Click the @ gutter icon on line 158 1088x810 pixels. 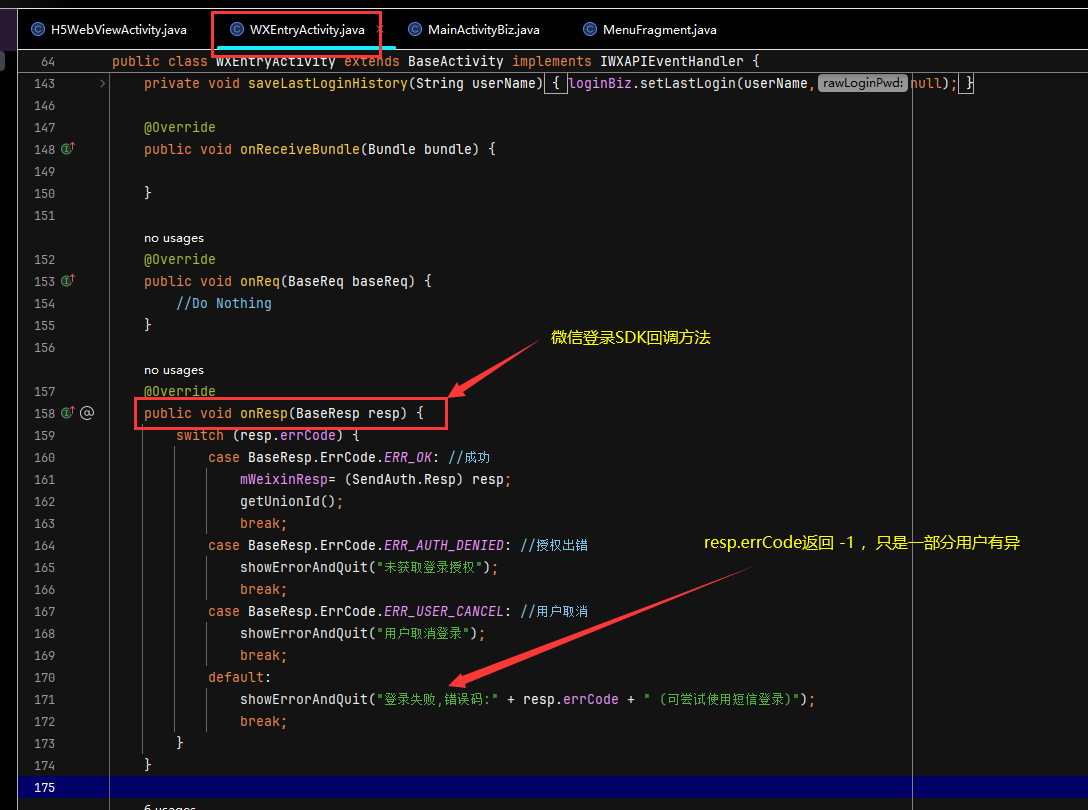point(87,413)
